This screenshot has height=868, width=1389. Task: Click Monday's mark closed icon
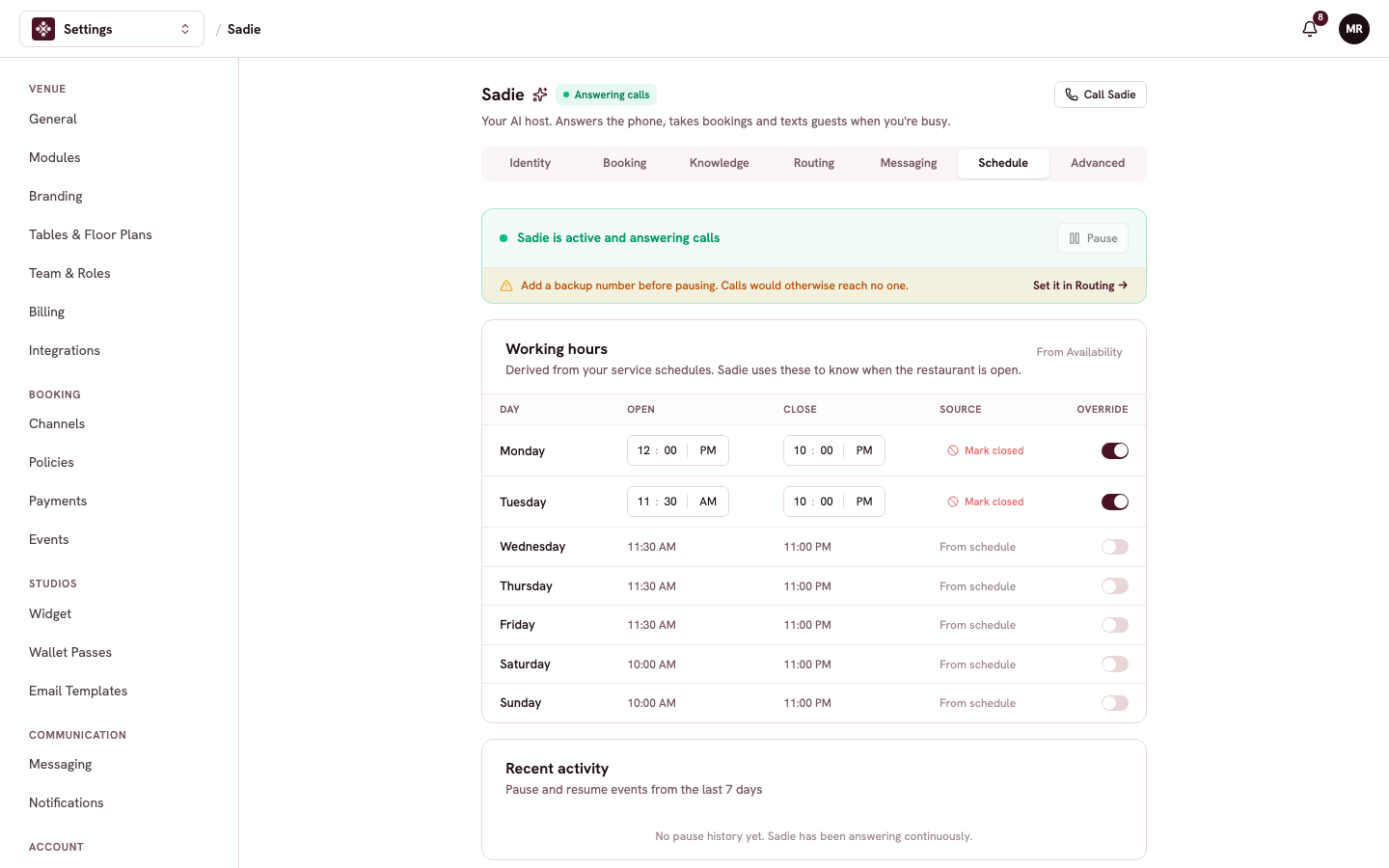tap(953, 450)
